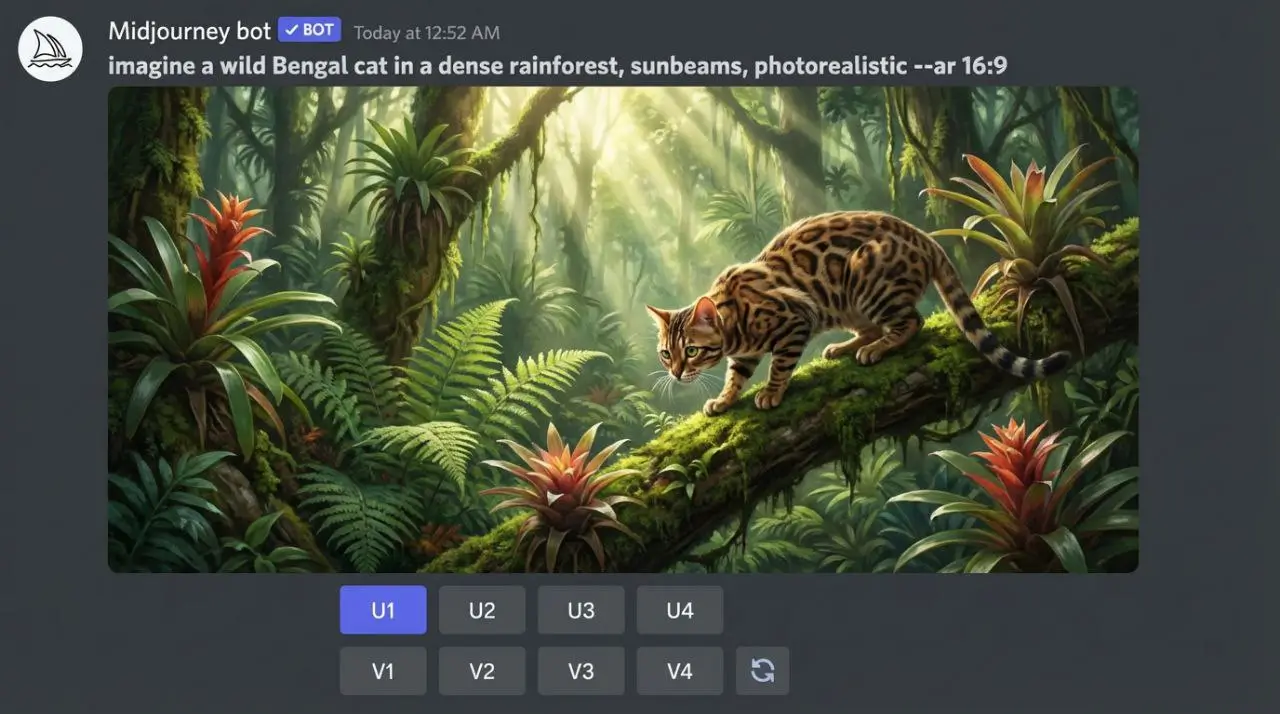
Task: Choose the U3 upscale button
Action: [581, 610]
